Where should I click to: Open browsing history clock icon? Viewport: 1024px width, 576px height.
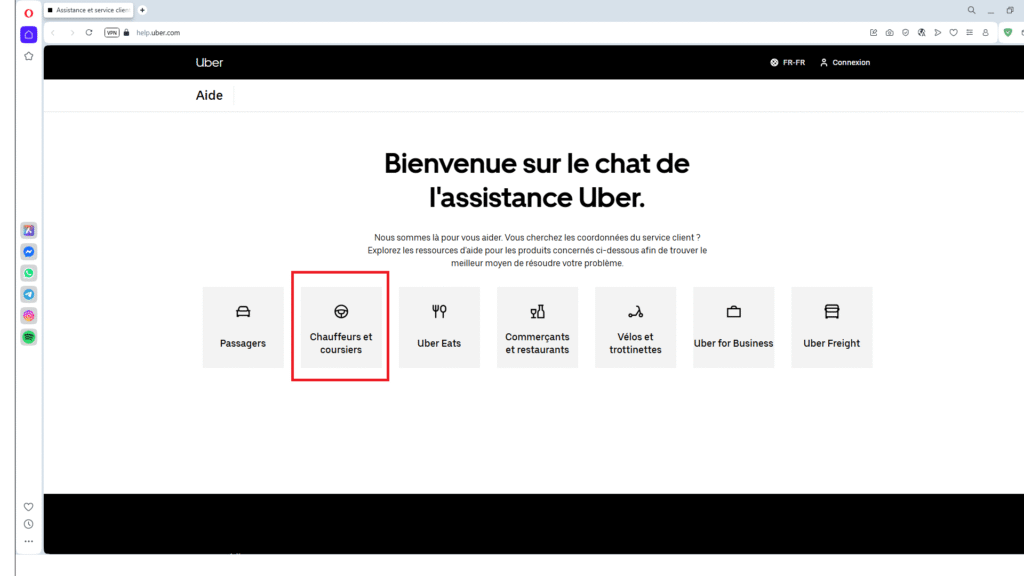(x=29, y=524)
